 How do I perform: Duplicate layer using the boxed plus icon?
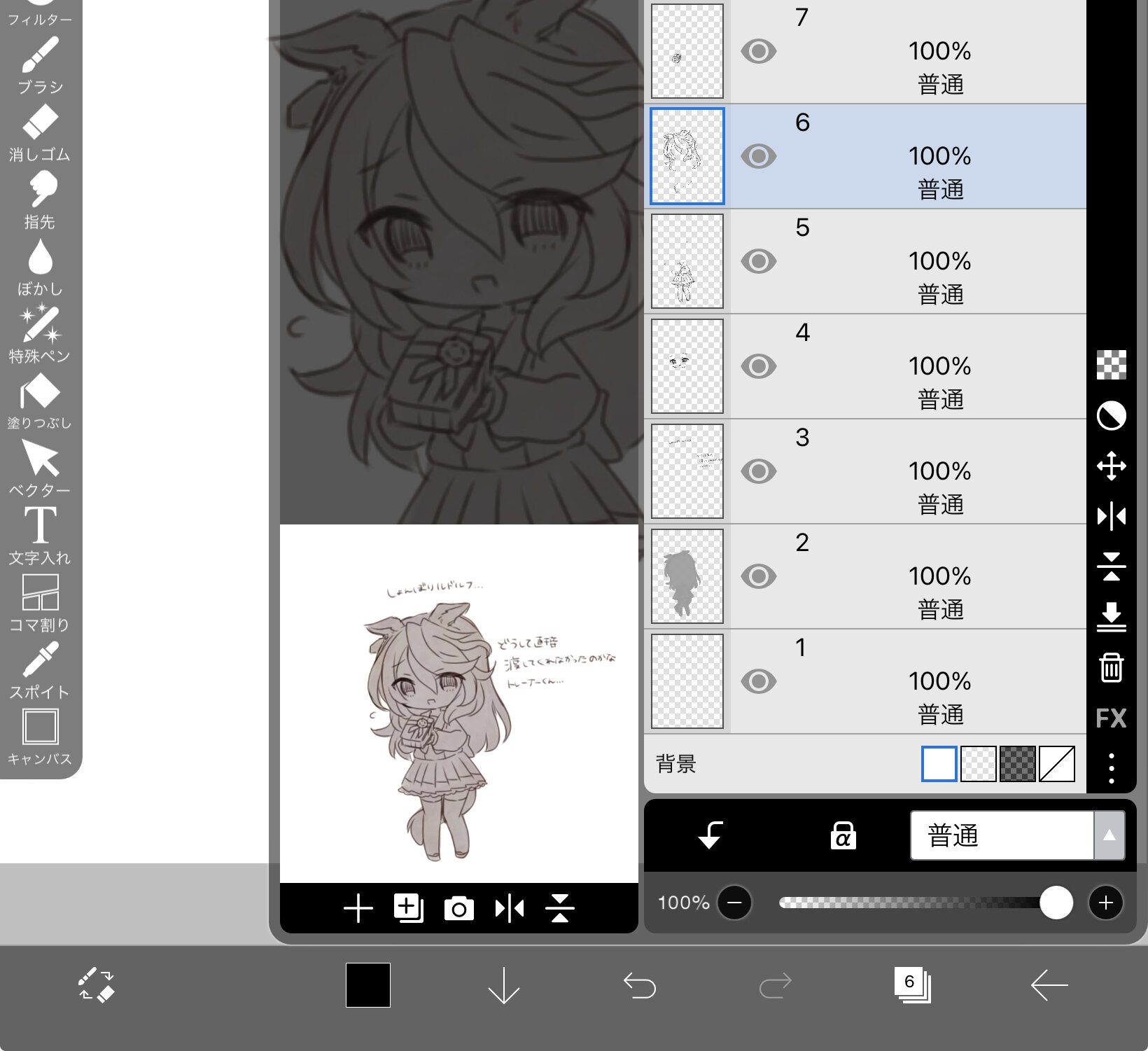(409, 909)
